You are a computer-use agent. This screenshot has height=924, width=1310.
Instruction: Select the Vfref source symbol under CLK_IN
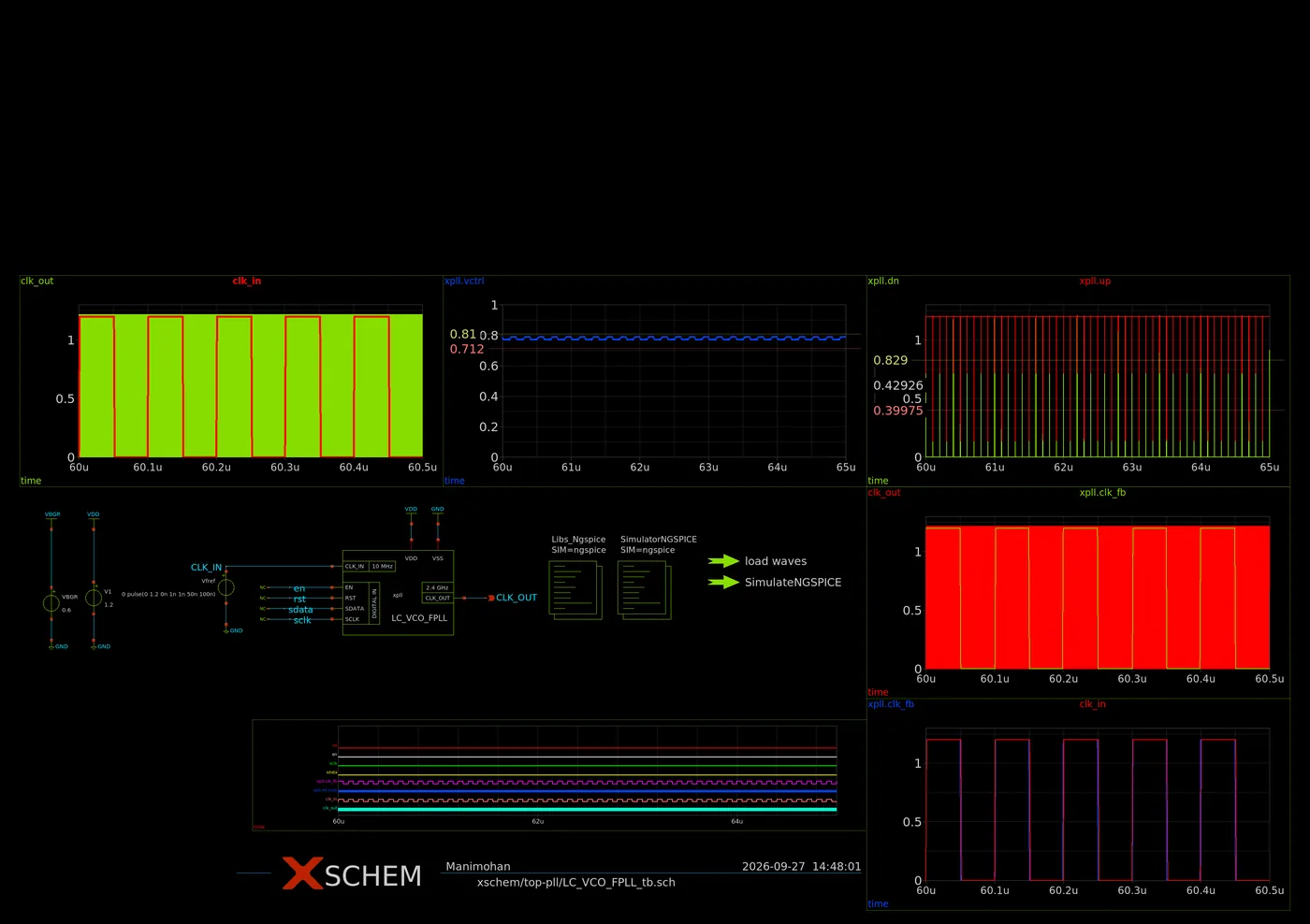(x=226, y=587)
